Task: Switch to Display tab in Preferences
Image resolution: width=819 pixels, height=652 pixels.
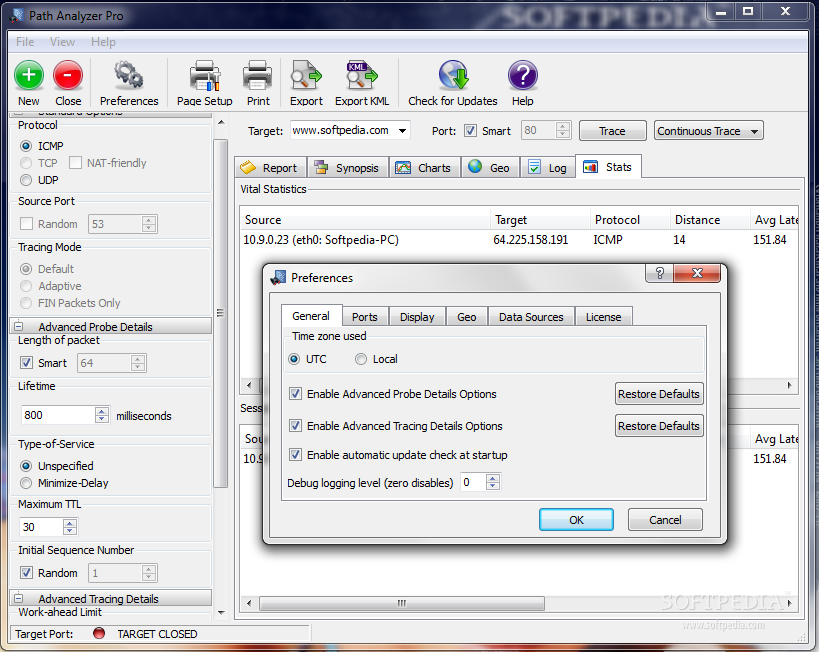Action: point(417,317)
